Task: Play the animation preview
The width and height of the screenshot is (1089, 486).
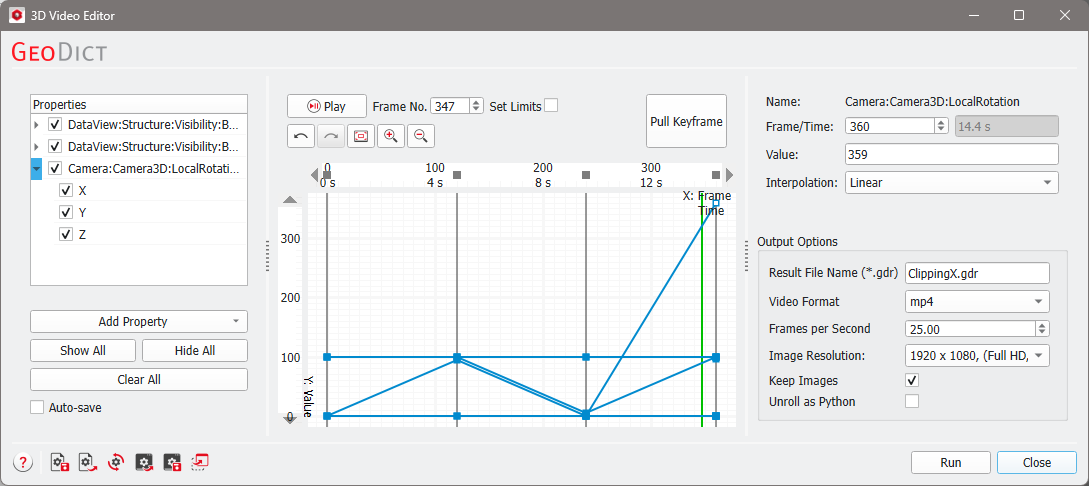Action: click(x=326, y=106)
